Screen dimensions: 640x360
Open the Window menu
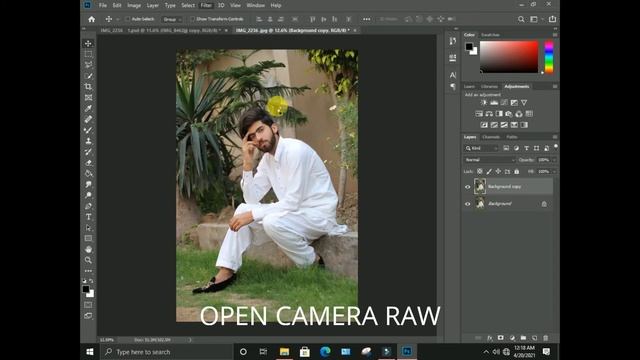click(256, 5)
